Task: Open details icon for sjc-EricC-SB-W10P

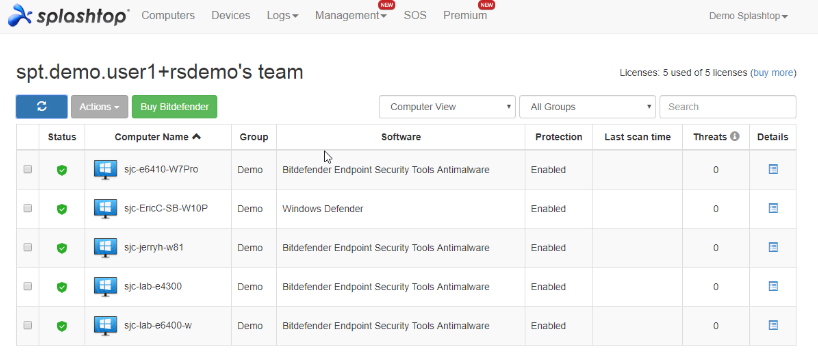Action: point(773,208)
